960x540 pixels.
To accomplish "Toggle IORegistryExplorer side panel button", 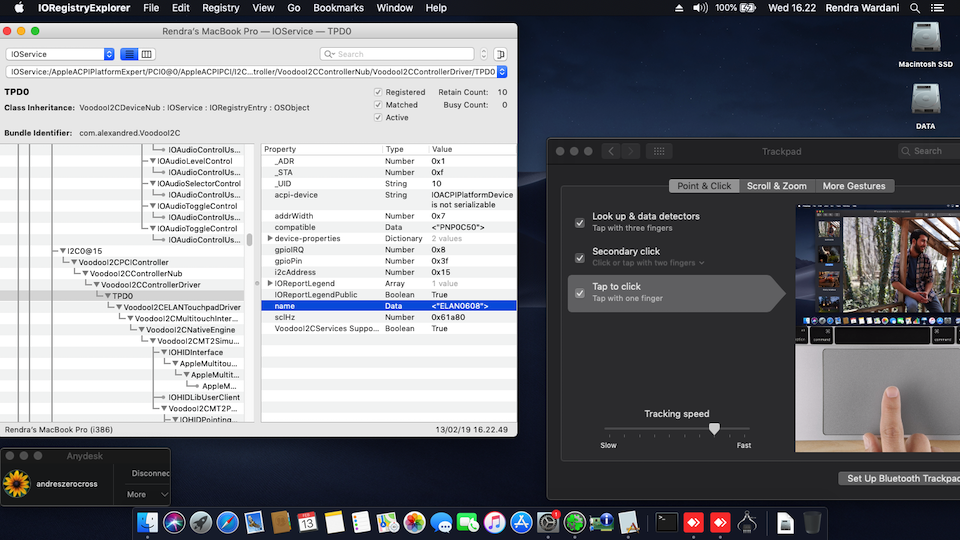I will 500,54.
